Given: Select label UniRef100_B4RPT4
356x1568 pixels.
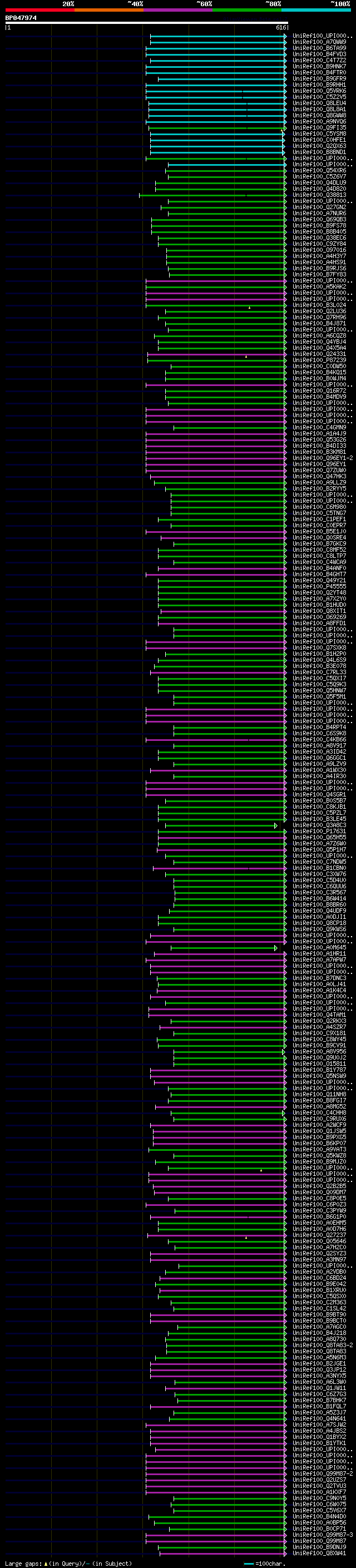Looking at the screenshot, I should click(x=319, y=728).
